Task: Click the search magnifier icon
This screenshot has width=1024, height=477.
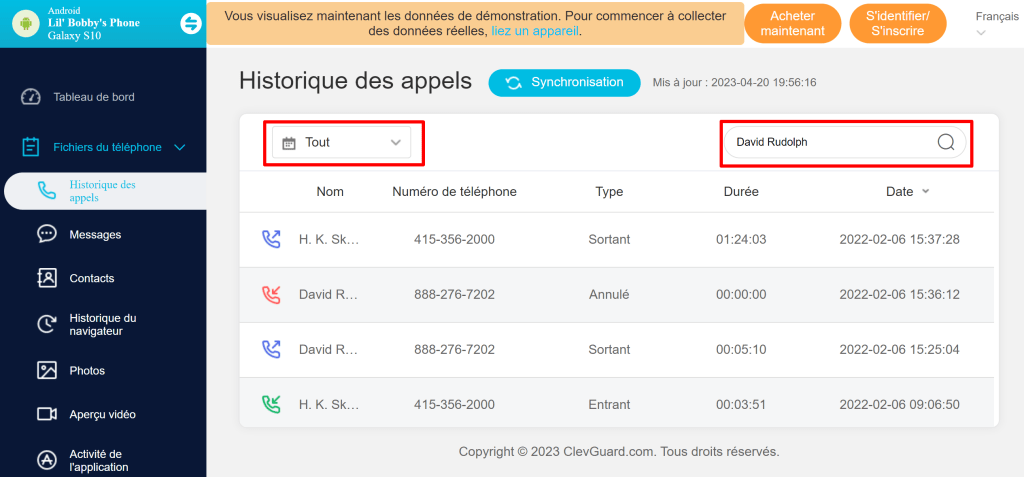Action: tap(946, 142)
